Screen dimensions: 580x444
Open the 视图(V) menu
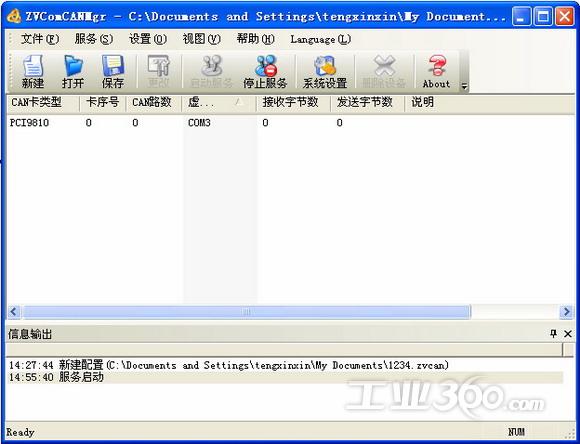coord(201,39)
